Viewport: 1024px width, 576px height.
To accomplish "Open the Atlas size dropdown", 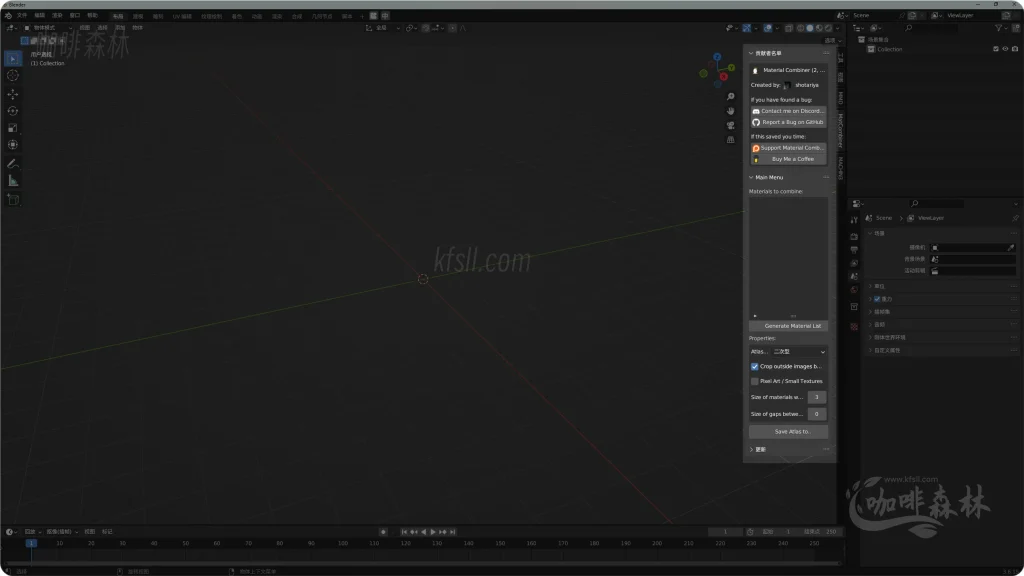I will point(799,352).
